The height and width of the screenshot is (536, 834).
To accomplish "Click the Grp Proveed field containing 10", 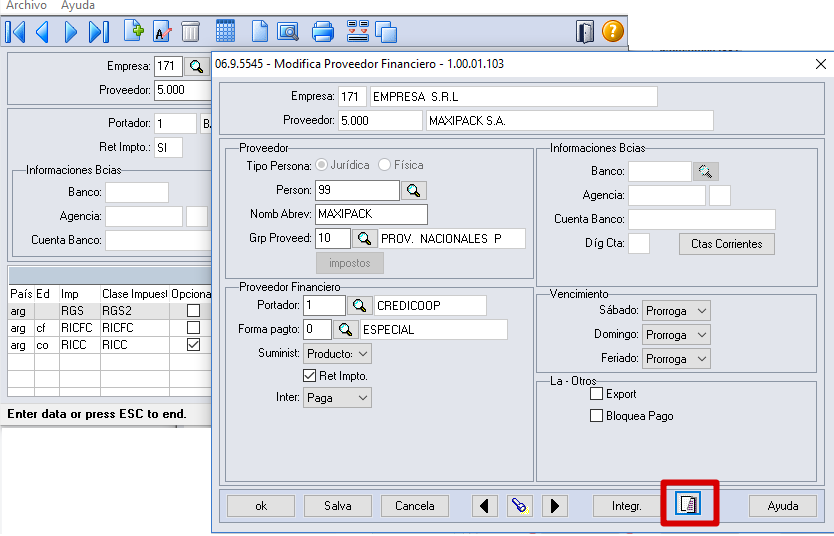I will (333, 238).
